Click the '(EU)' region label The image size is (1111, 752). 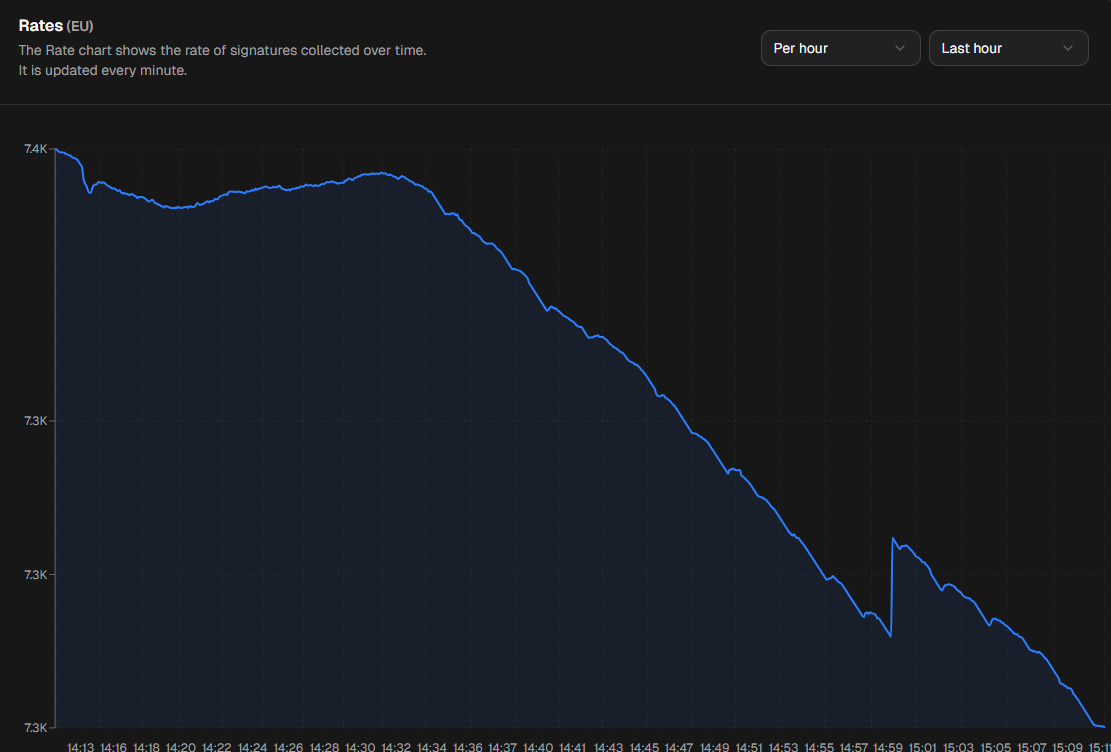tap(80, 27)
